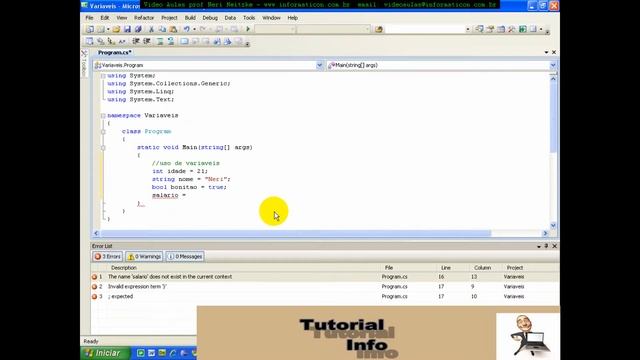This screenshot has width=640, height=360.
Task: Sort by the Description column header
Action: pos(124,268)
